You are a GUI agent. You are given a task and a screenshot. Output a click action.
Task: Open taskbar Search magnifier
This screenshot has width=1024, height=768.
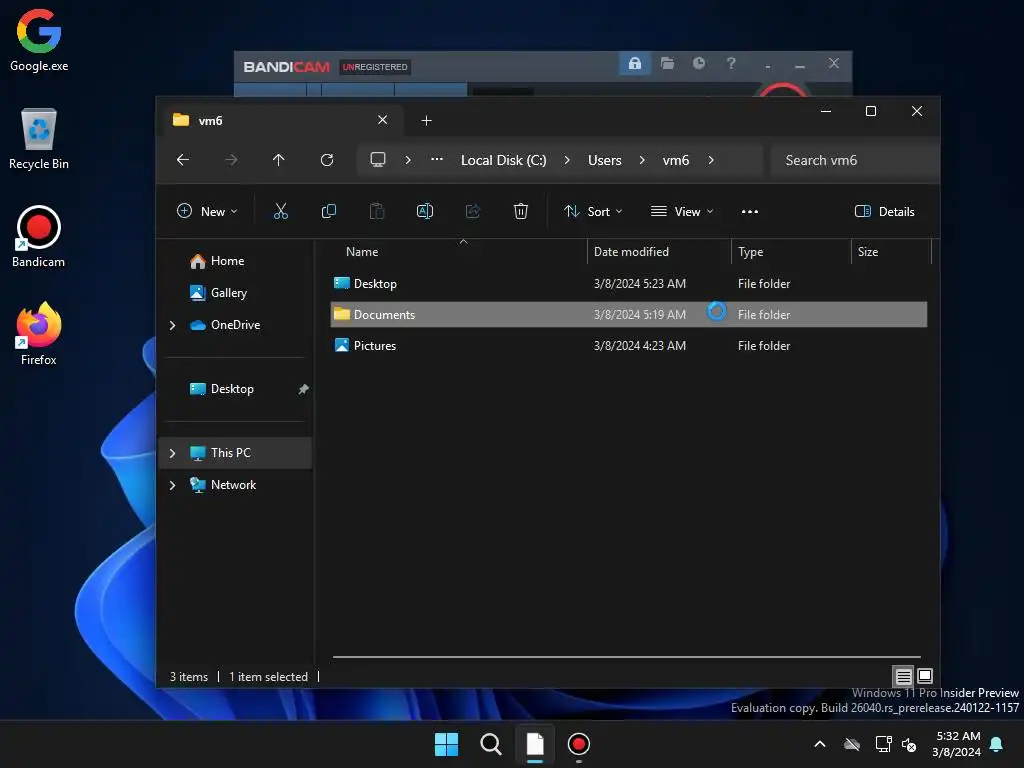[x=490, y=744]
